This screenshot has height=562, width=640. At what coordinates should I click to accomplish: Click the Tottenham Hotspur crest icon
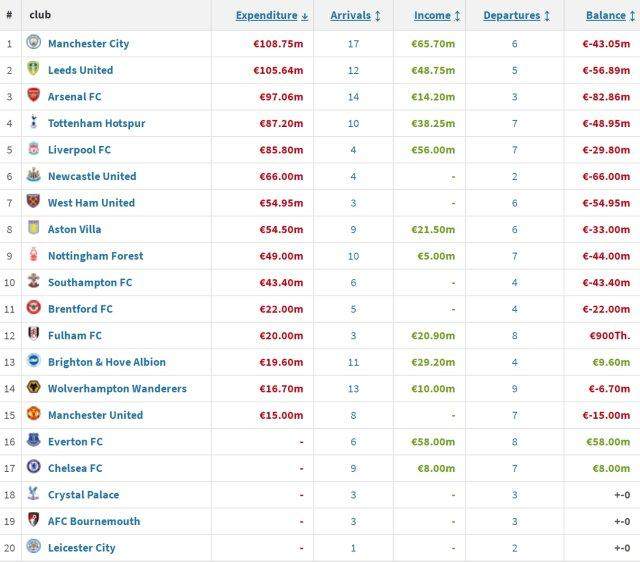point(33,123)
